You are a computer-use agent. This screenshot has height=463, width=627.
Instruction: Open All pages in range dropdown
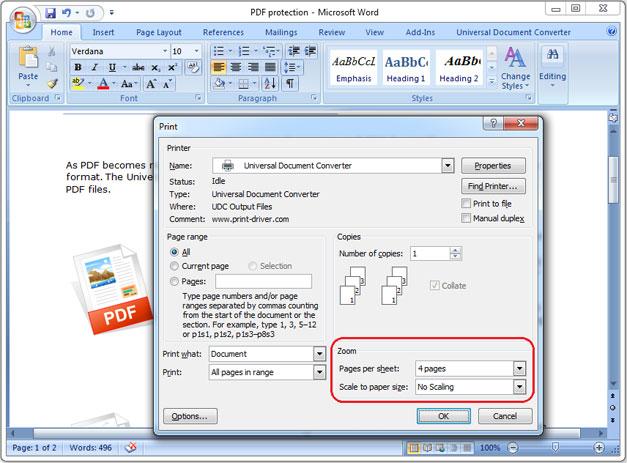319,372
